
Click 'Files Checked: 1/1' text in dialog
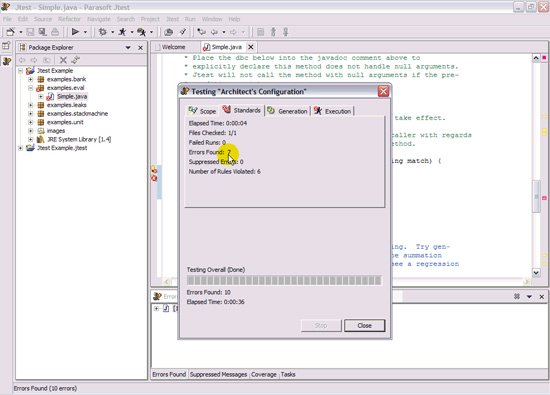pos(213,133)
